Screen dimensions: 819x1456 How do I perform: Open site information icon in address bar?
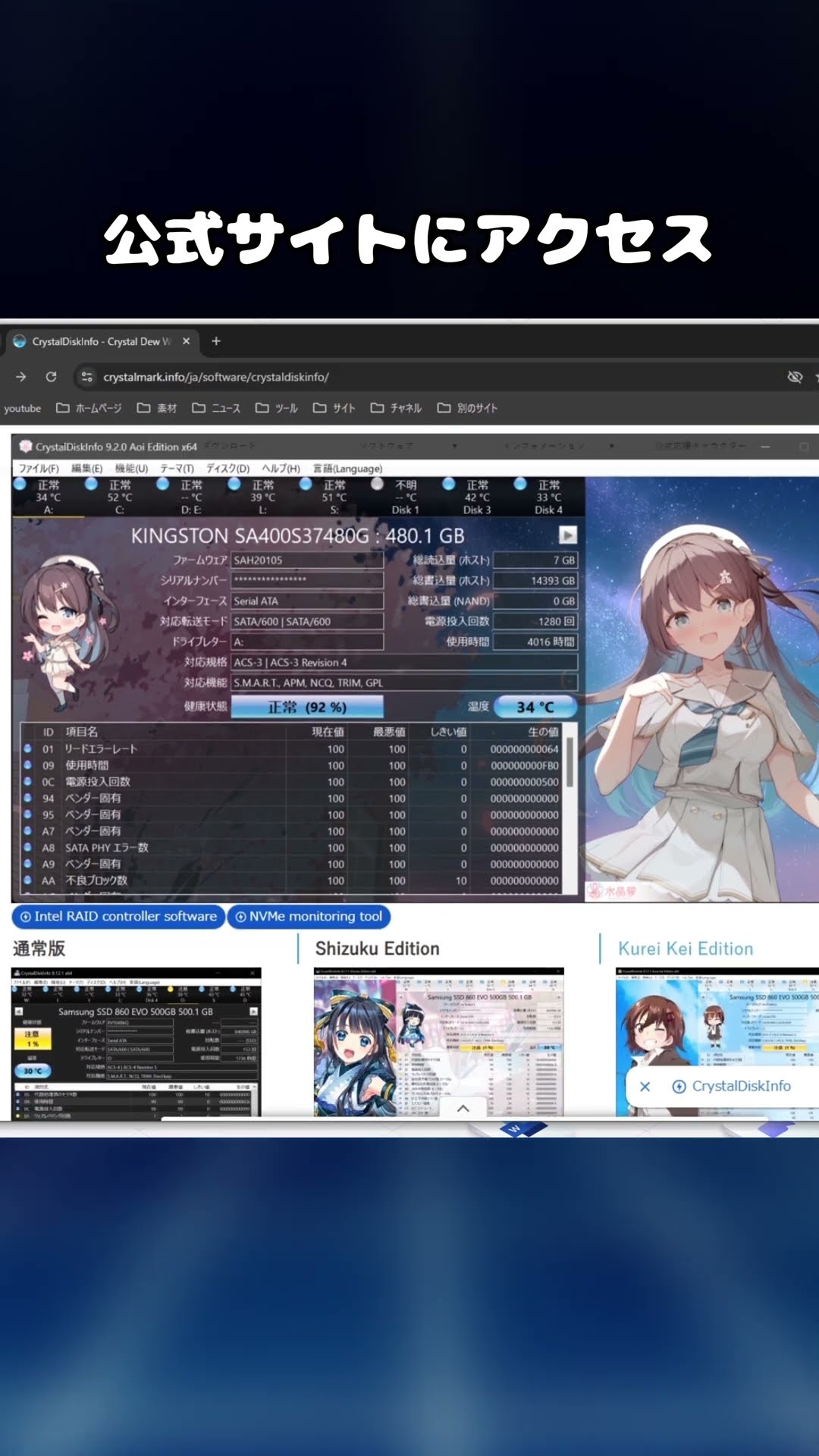87,377
